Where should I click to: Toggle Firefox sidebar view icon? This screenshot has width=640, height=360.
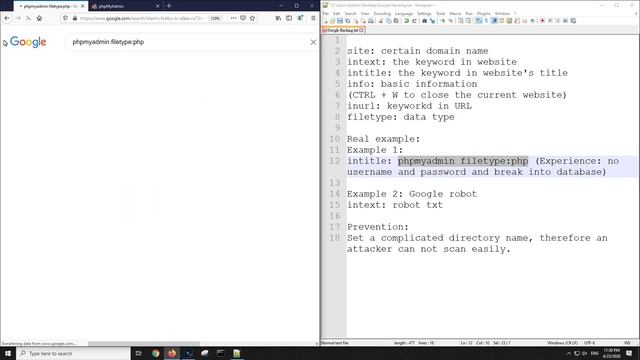pyautogui.click(x=289, y=18)
